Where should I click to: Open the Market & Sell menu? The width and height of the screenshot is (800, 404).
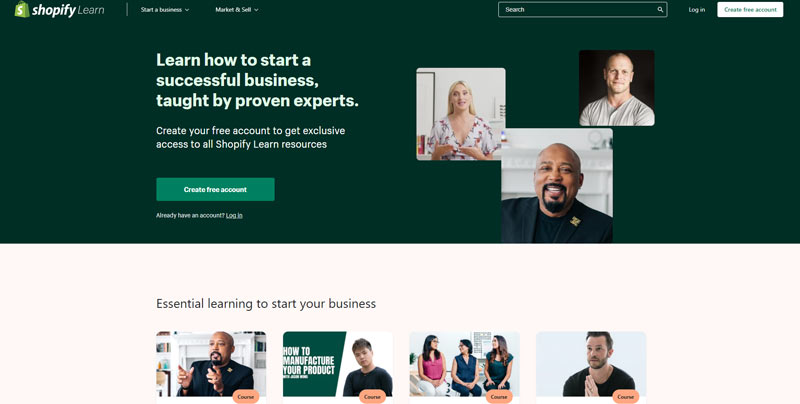[237, 10]
